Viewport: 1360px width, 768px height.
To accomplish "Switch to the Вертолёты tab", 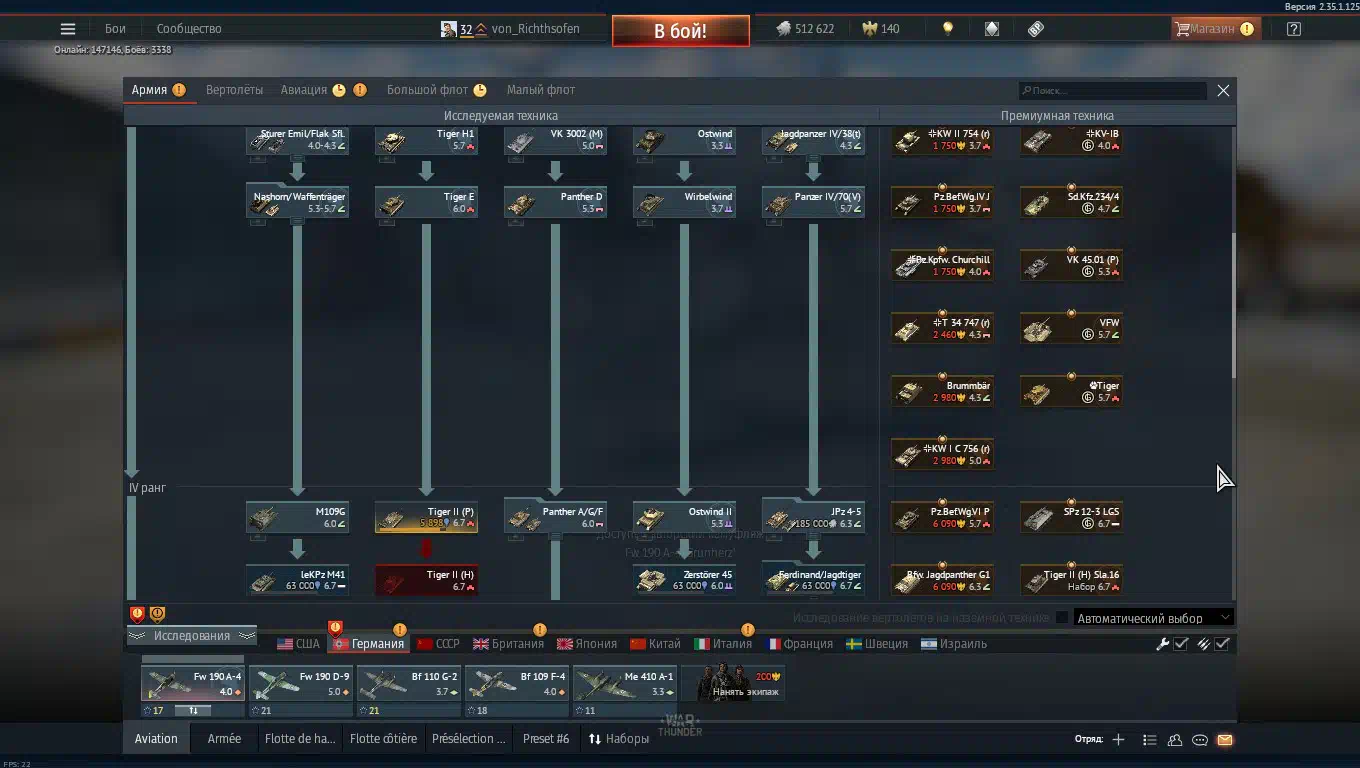I will click(x=234, y=90).
